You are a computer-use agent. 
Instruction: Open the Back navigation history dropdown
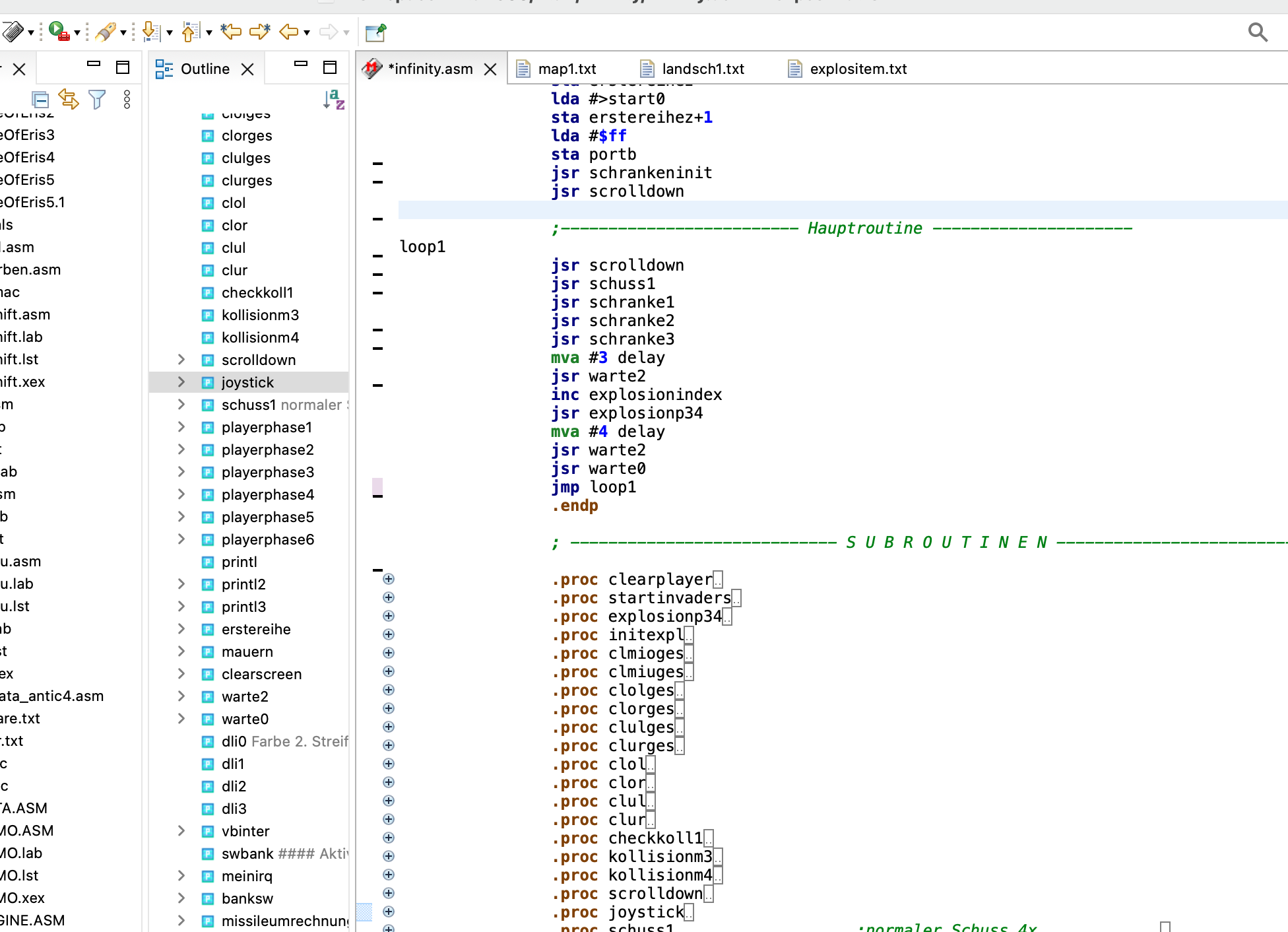tap(307, 32)
